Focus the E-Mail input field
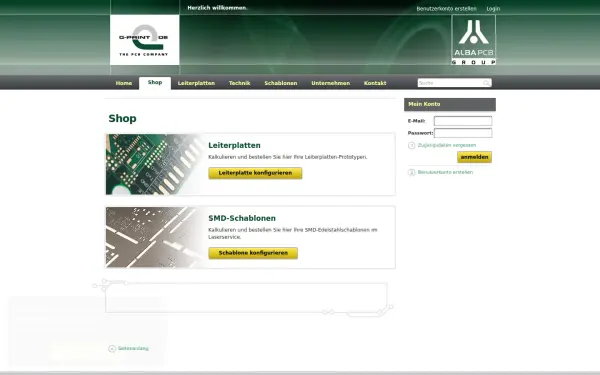Image resolution: width=600 pixels, height=375 pixels. (463, 121)
